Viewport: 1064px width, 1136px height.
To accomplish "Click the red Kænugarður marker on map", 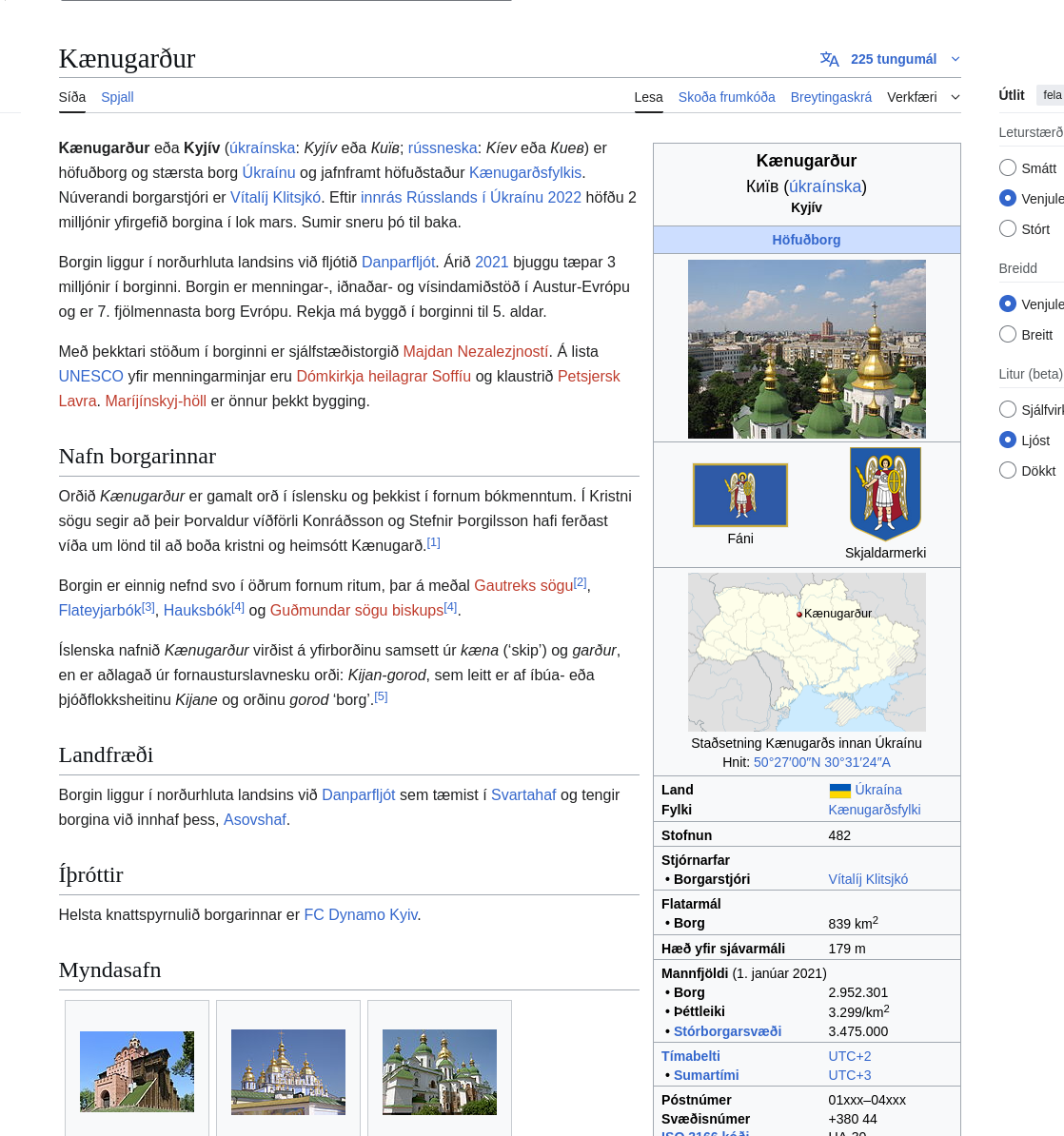I will click(x=799, y=615).
